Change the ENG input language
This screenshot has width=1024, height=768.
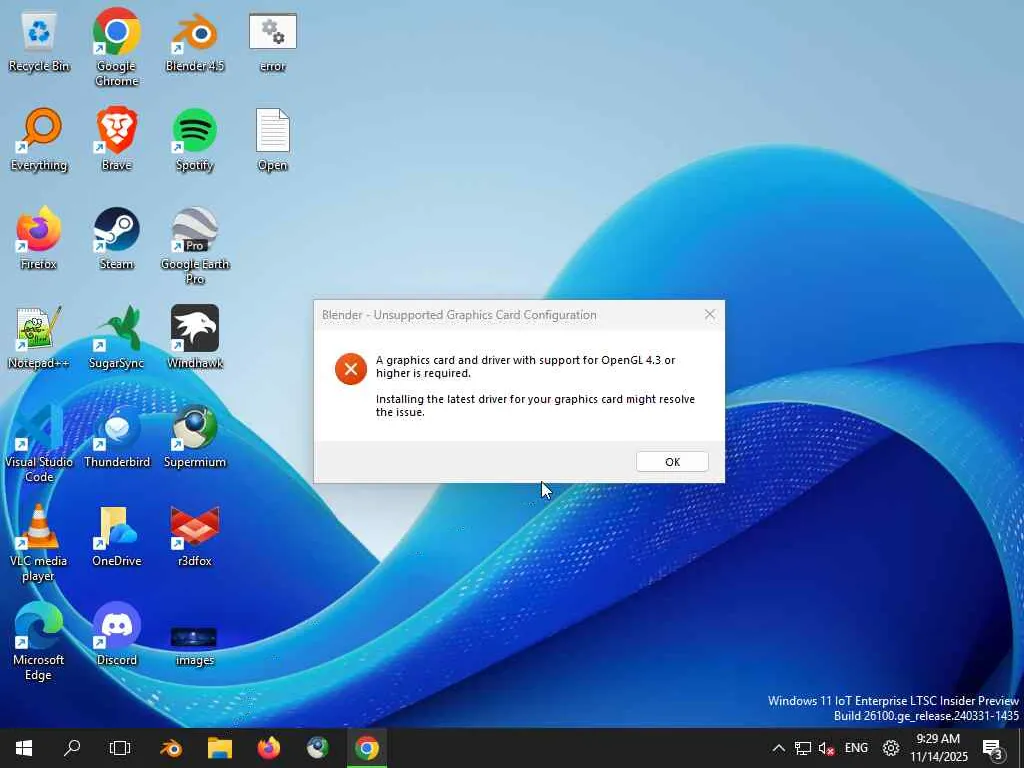coord(856,748)
